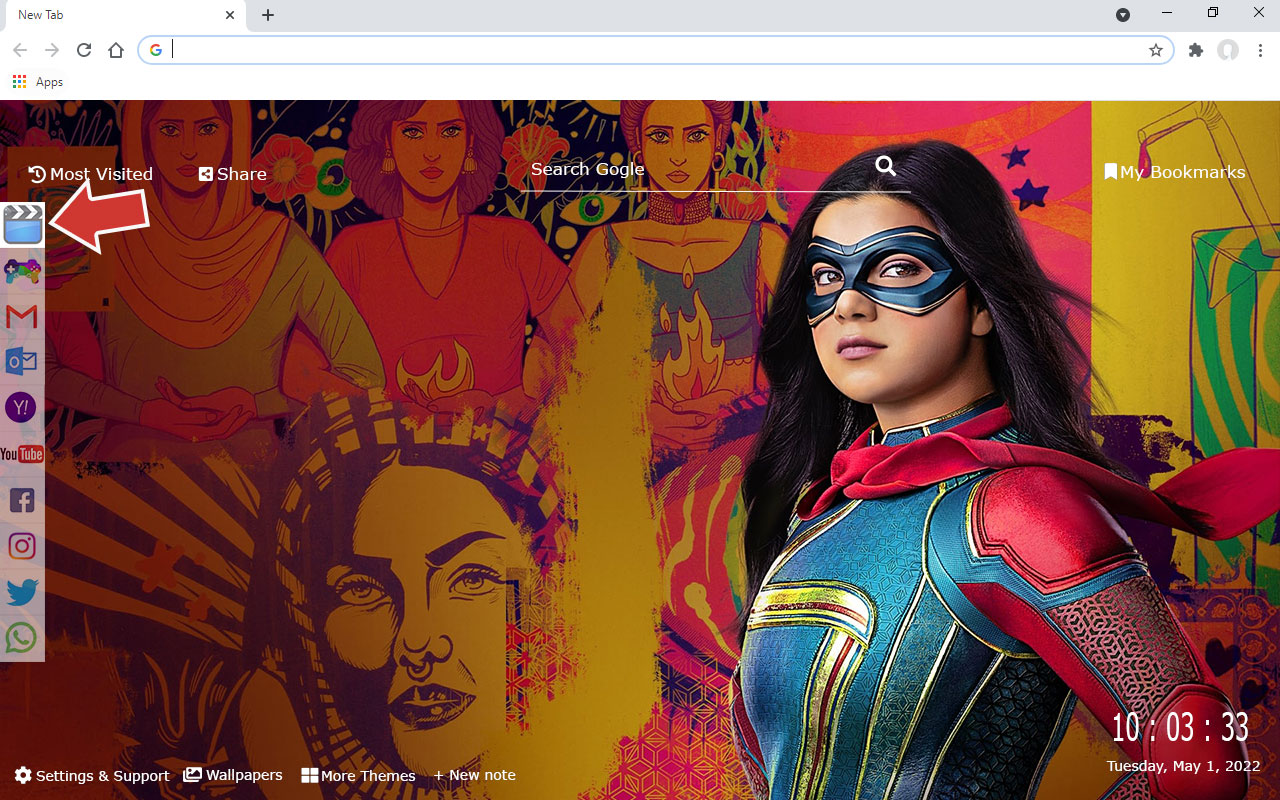Focus the Chrome address bar
Image resolution: width=1280 pixels, height=800 pixels.
point(655,50)
